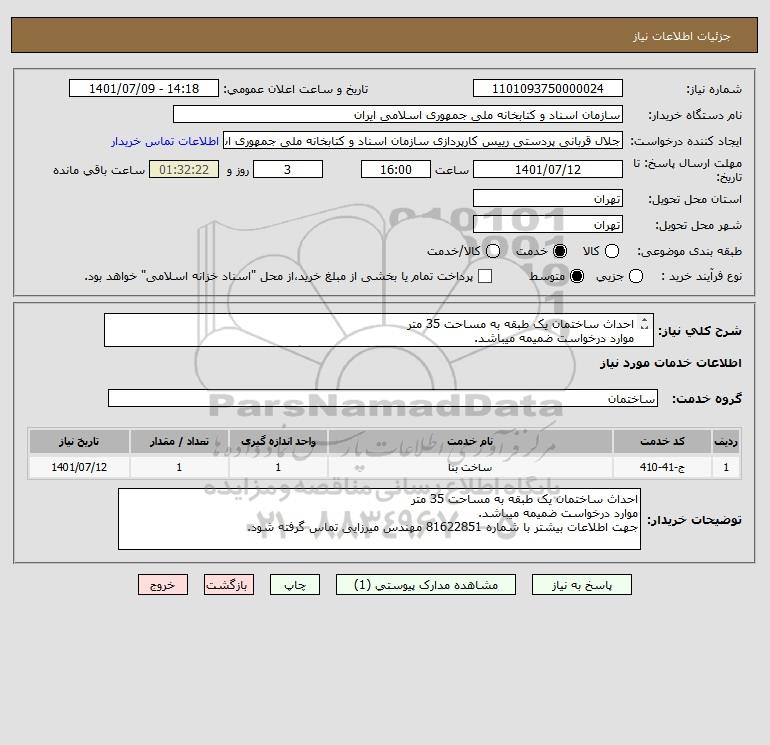Click the remaining days field showing 3
Viewport: 770px width, 745px height.
[288, 169]
